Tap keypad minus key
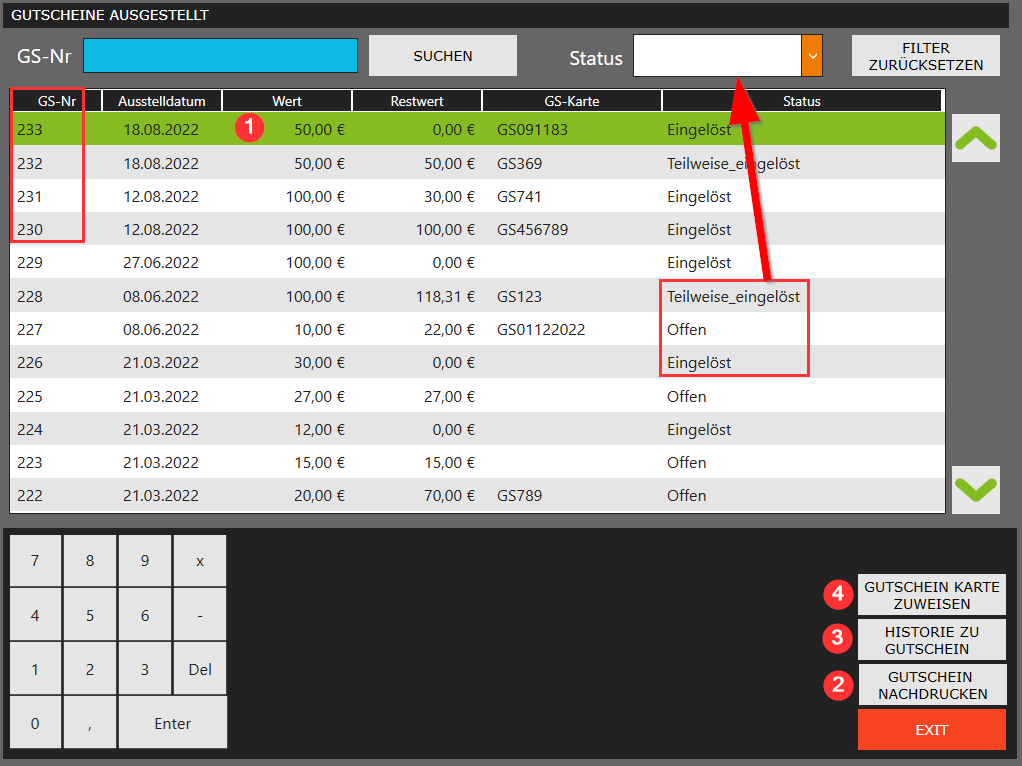The width and height of the screenshot is (1022, 766). coord(200,615)
